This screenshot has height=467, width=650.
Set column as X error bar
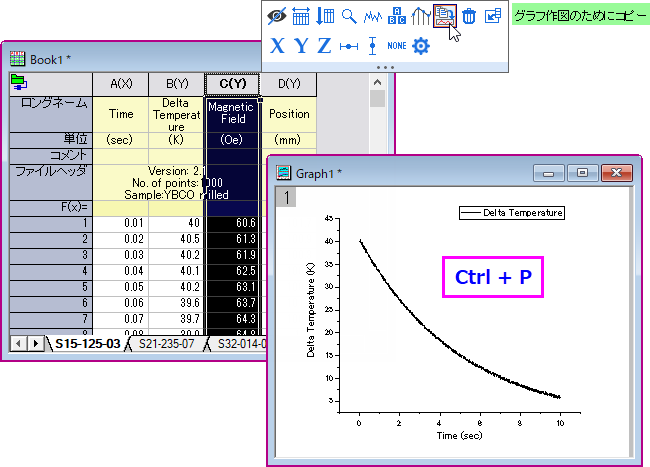point(349,46)
